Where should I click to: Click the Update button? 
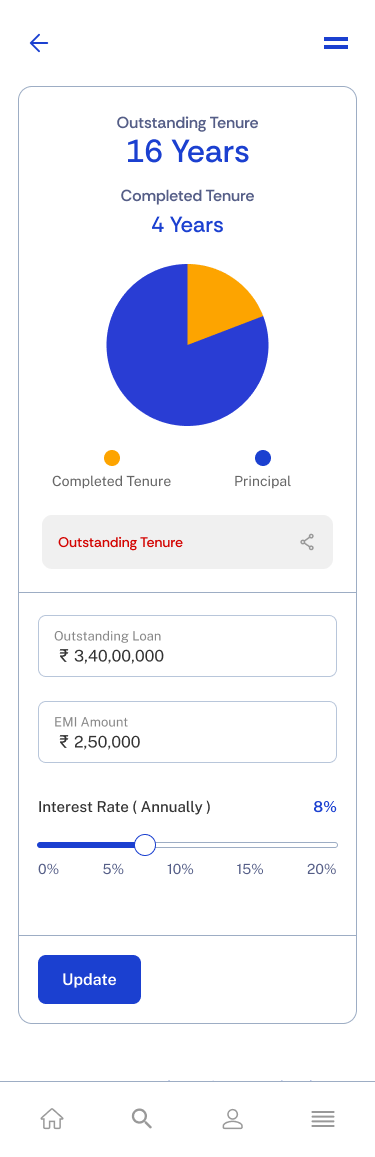(x=89, y=979)
